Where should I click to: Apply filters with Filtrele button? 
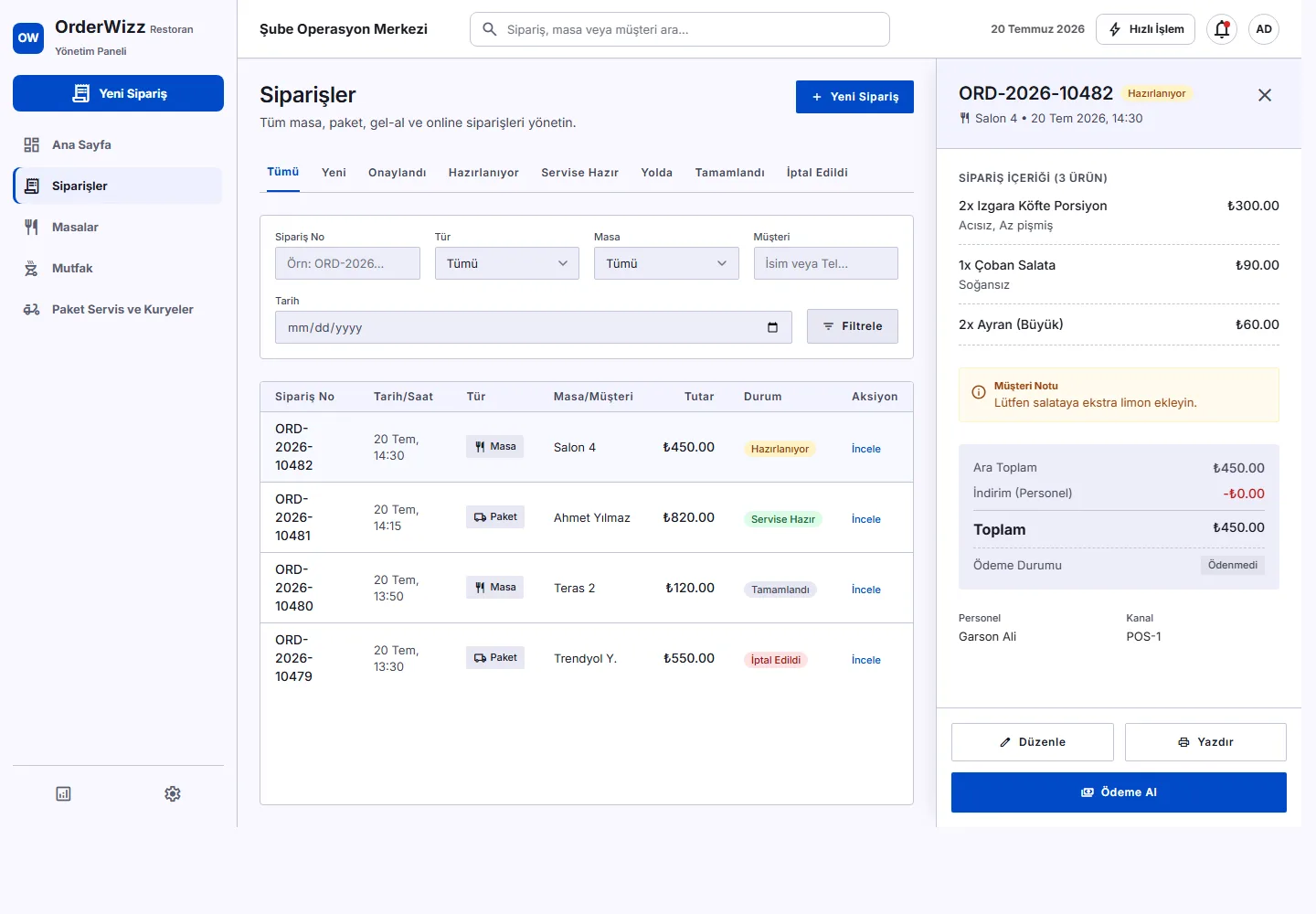pos(853,326)
